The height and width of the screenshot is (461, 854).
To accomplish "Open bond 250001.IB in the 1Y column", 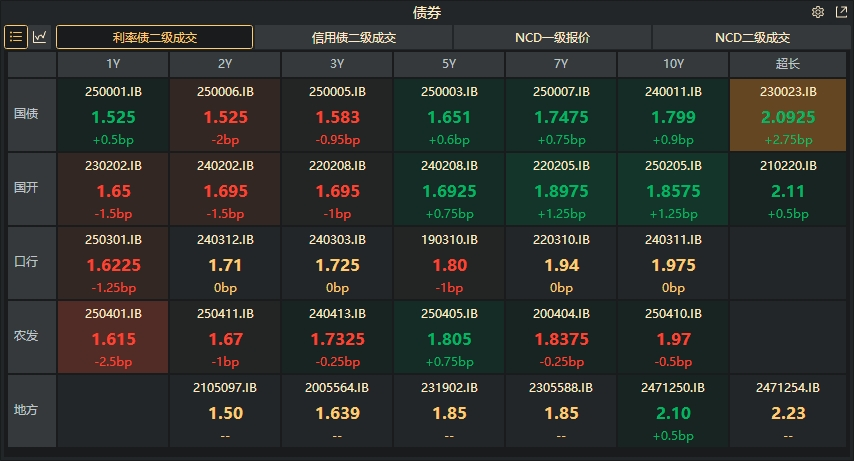I will coord(113,114).
